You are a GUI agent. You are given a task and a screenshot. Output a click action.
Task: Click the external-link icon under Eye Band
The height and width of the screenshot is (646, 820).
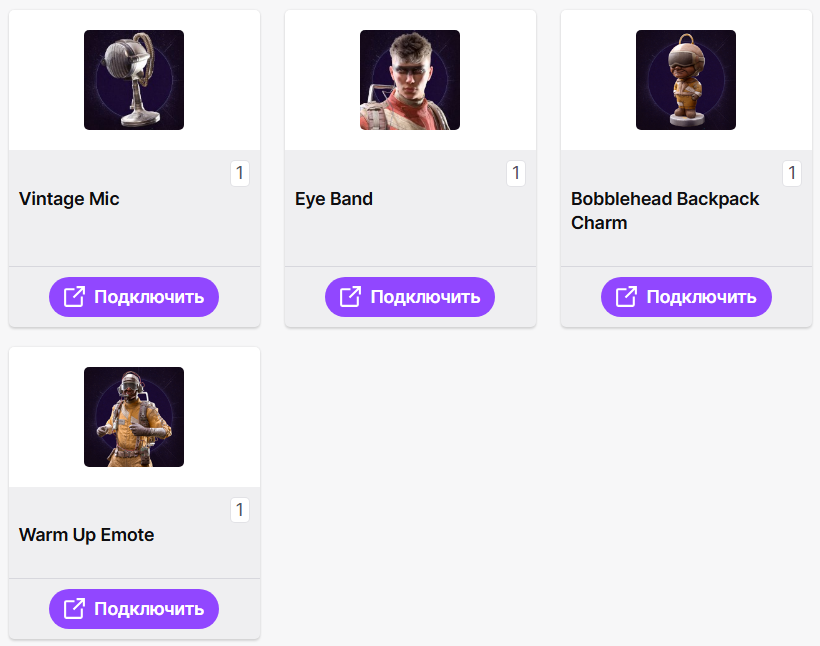pyautogui.click(x=350, y=297)
